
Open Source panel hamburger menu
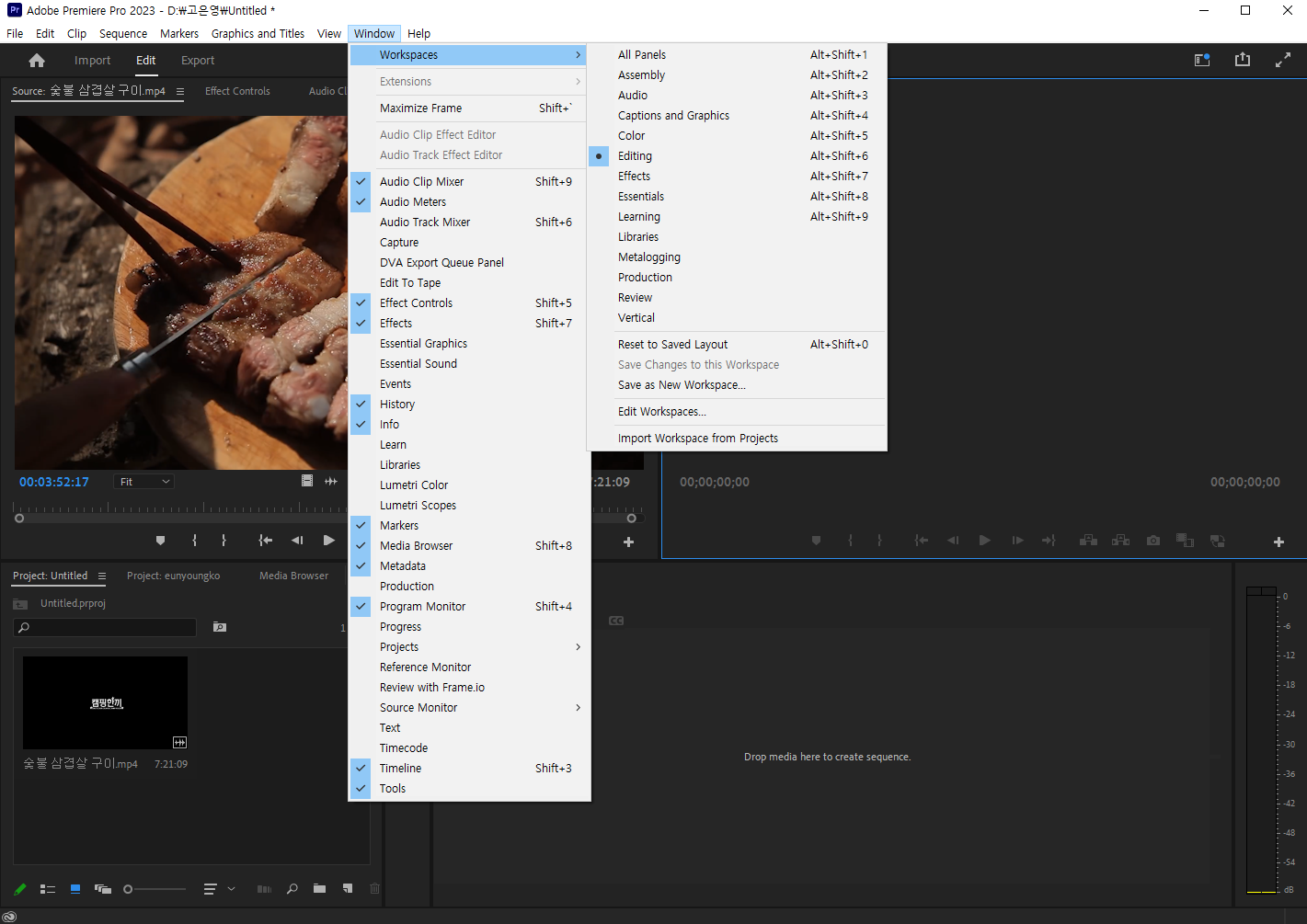coord(180,92)
